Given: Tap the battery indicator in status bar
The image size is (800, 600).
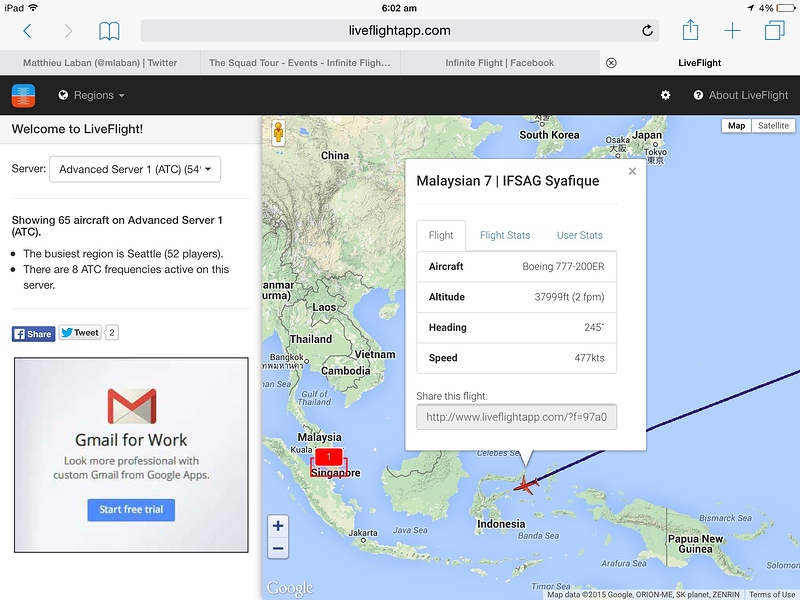Looking at the screenshot, I should tap(785, 8).
